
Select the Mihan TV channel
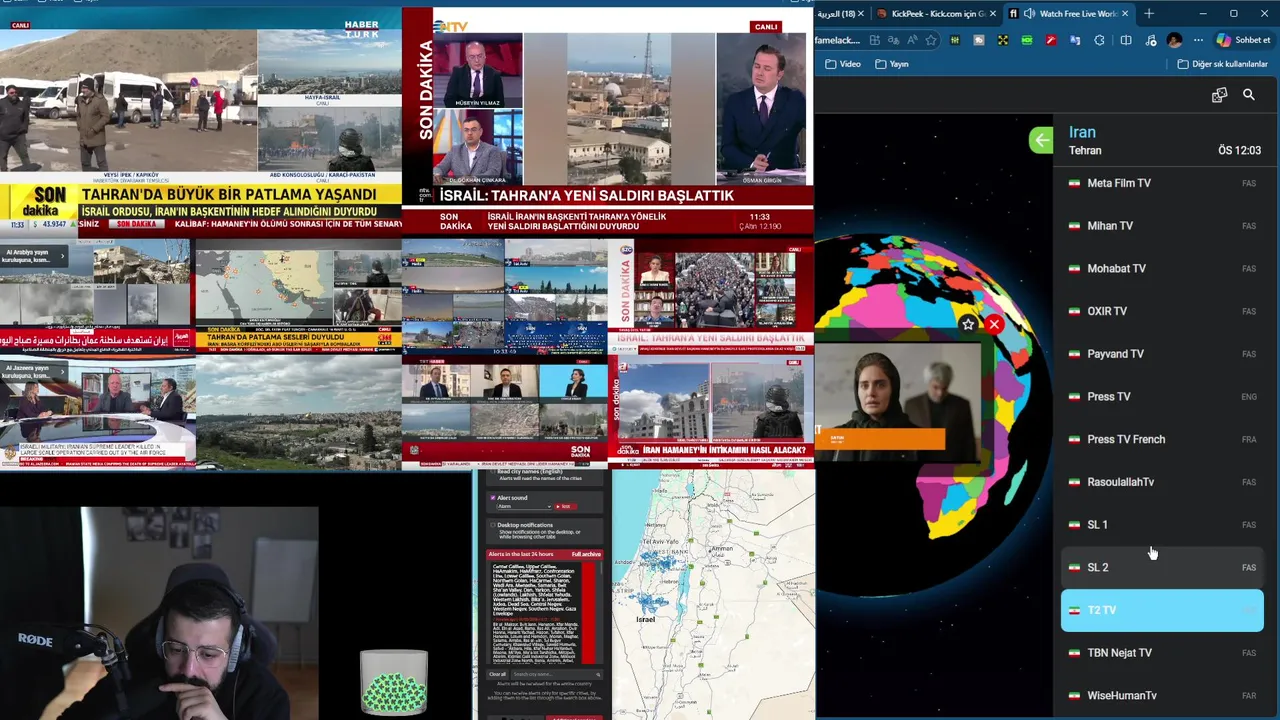pos(1162,226)
